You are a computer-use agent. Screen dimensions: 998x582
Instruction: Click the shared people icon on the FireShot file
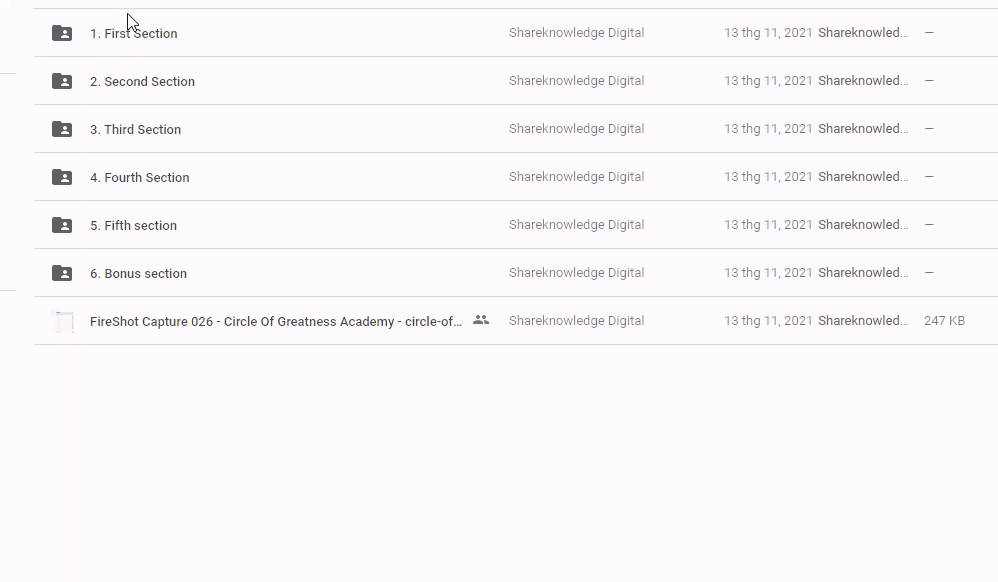pyautogui.click(x=481, y=320)
